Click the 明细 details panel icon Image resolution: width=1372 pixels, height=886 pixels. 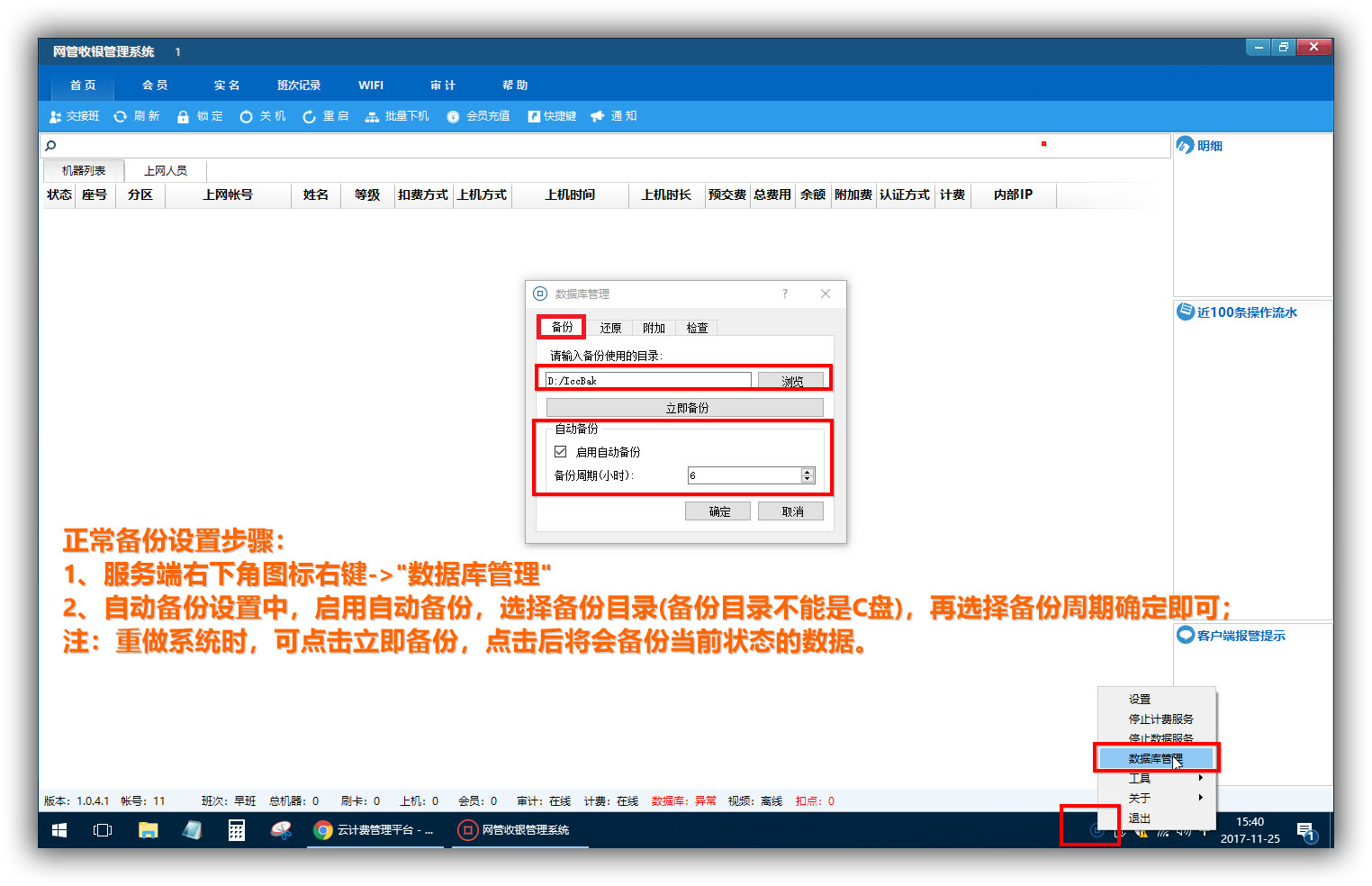click(x=1185, y=145)
